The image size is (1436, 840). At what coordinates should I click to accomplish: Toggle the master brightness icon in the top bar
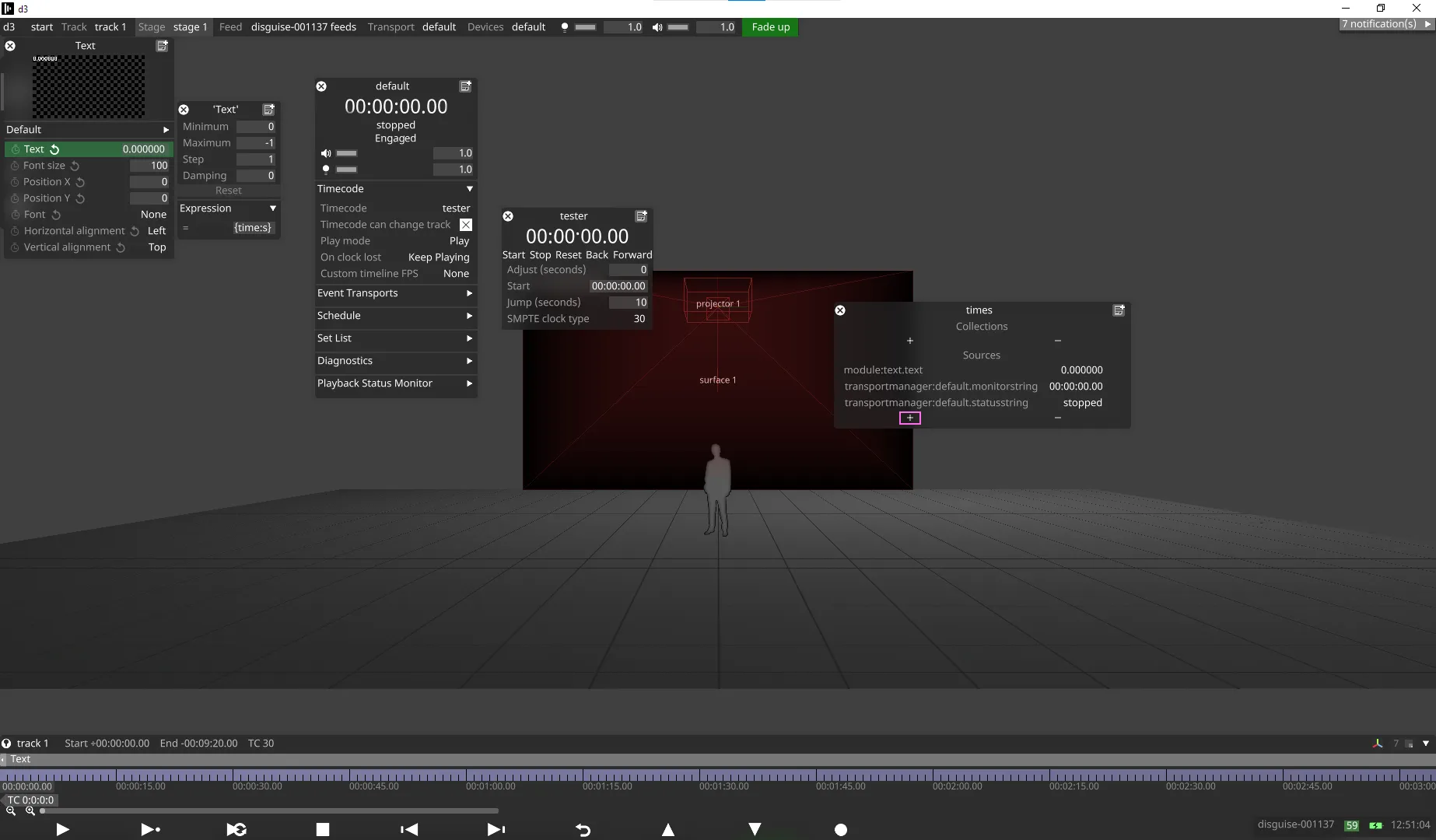(565, 27)
